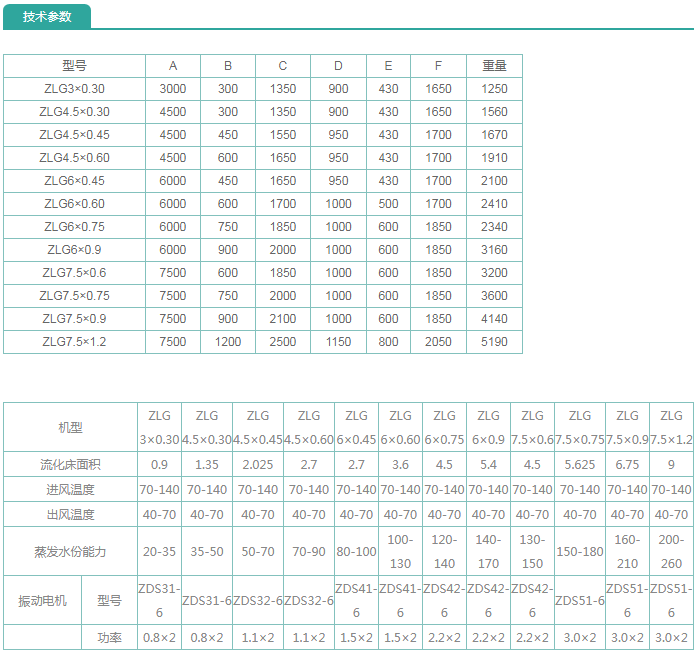
Task: Click model name ZLG4.5×0.60 in the first table
Action: 74,158
